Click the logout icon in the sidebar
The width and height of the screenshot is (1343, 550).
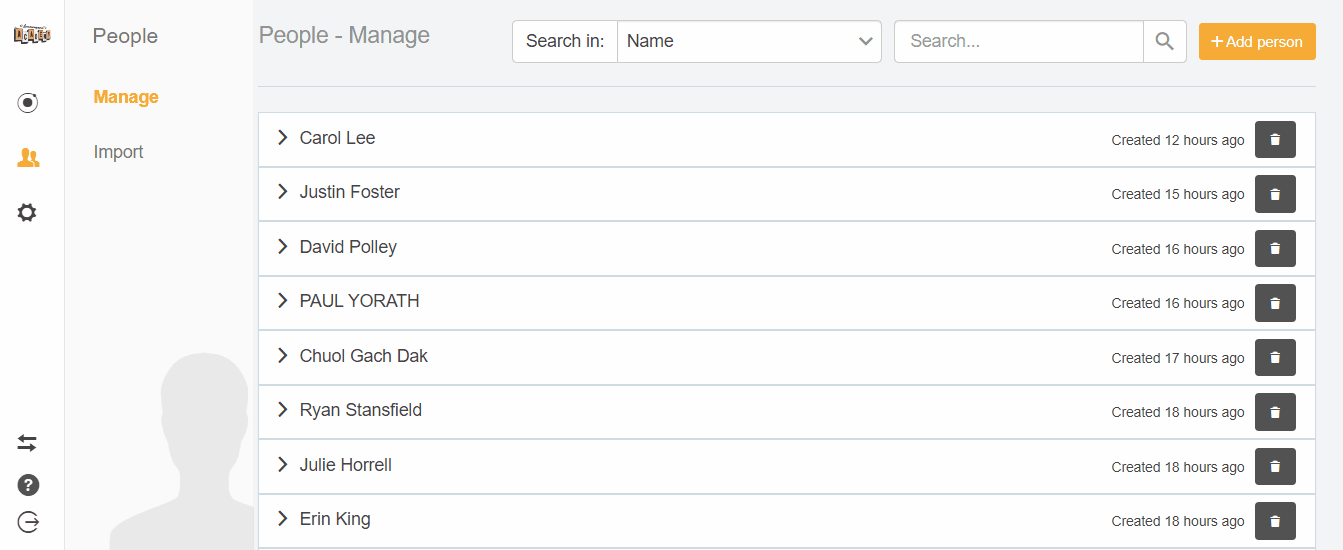(28, 522)
